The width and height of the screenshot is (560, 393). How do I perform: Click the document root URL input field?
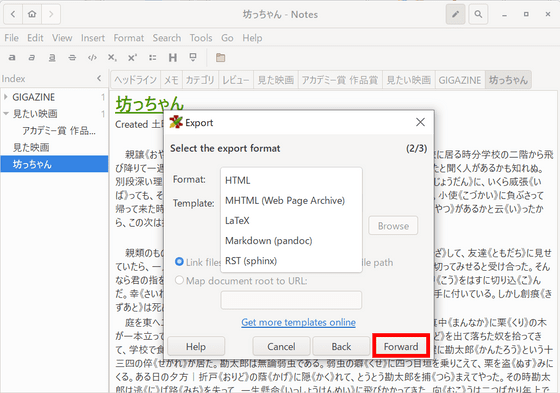pos(291,300)
